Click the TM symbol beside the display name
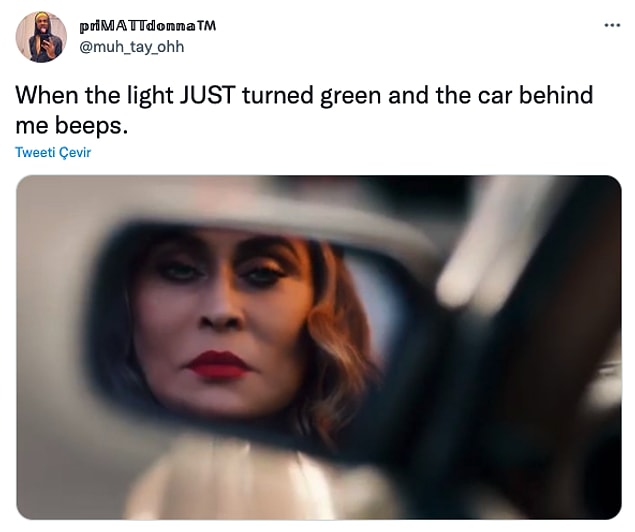The width and height of the screenshot is (635, 532). [x=207, y=26]
